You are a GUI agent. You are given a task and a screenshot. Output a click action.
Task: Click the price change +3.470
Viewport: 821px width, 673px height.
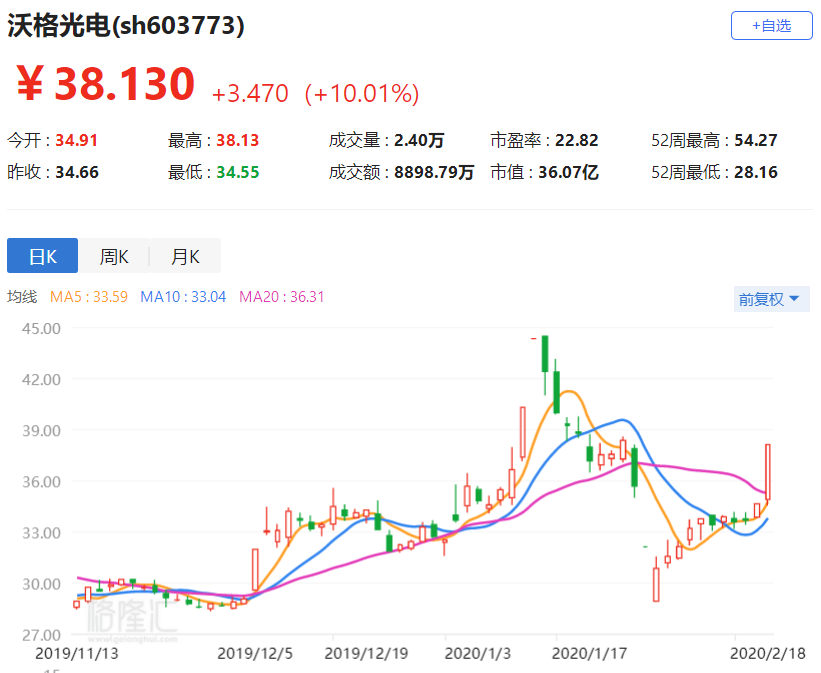pos(250,94)
